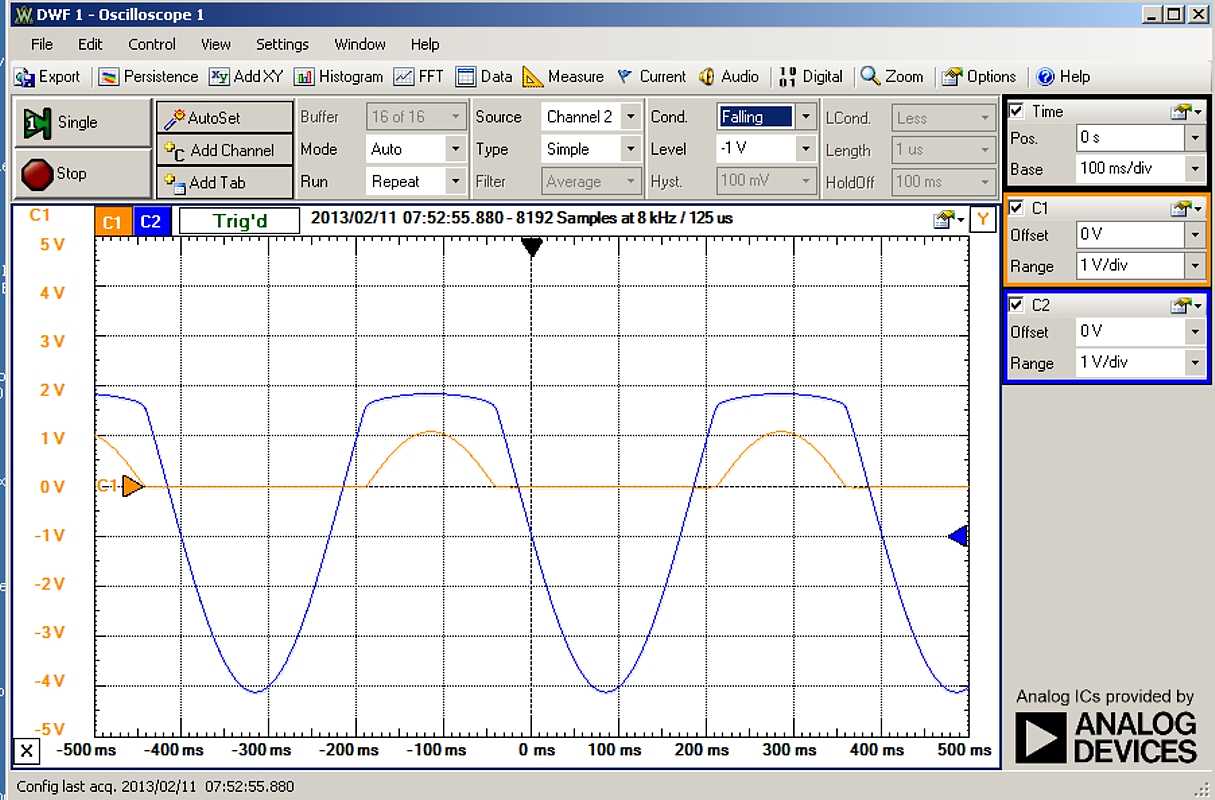Disable channel C2 checkbox
Viewport: 1215px width, 800px height.
(x=1017, y=305)
